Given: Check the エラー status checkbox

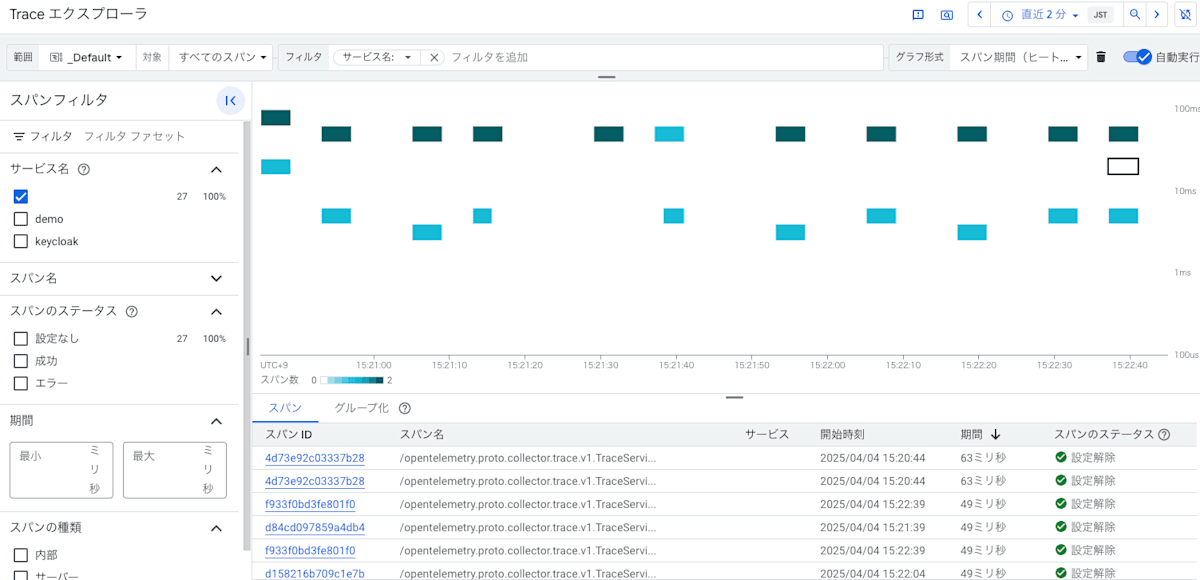Looking at the screenshot, I should point(21,383).
